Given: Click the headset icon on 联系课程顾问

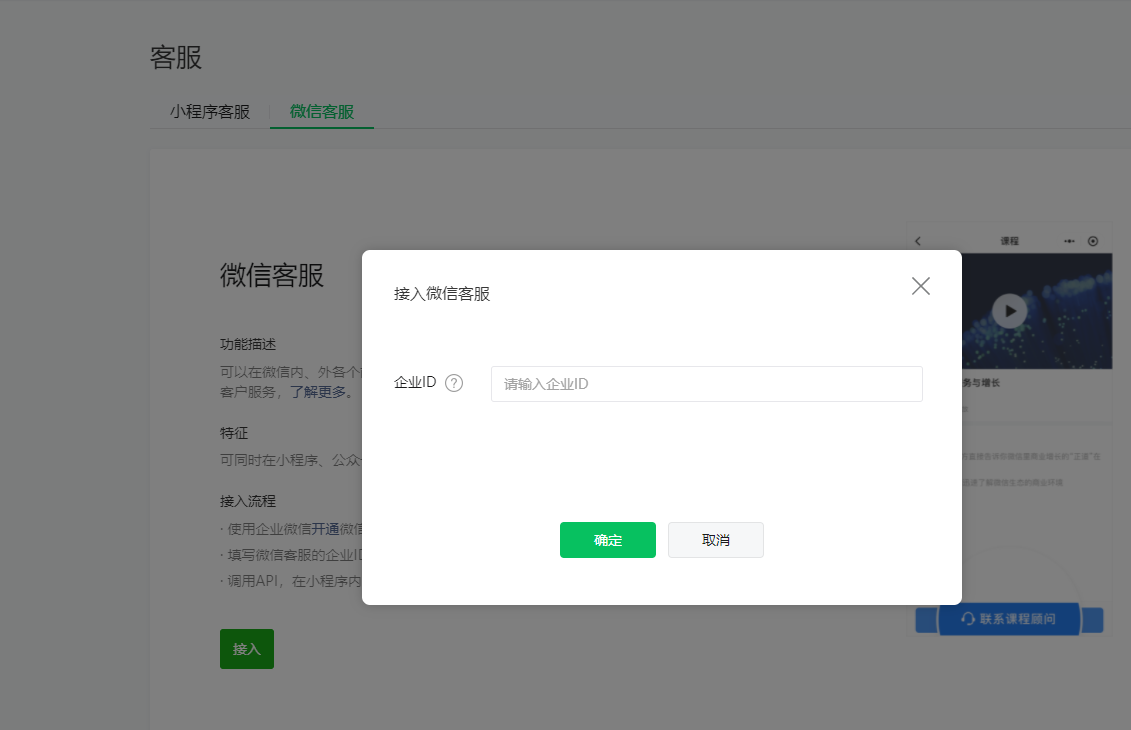Looking at the screenshot, I should [968, 619].
